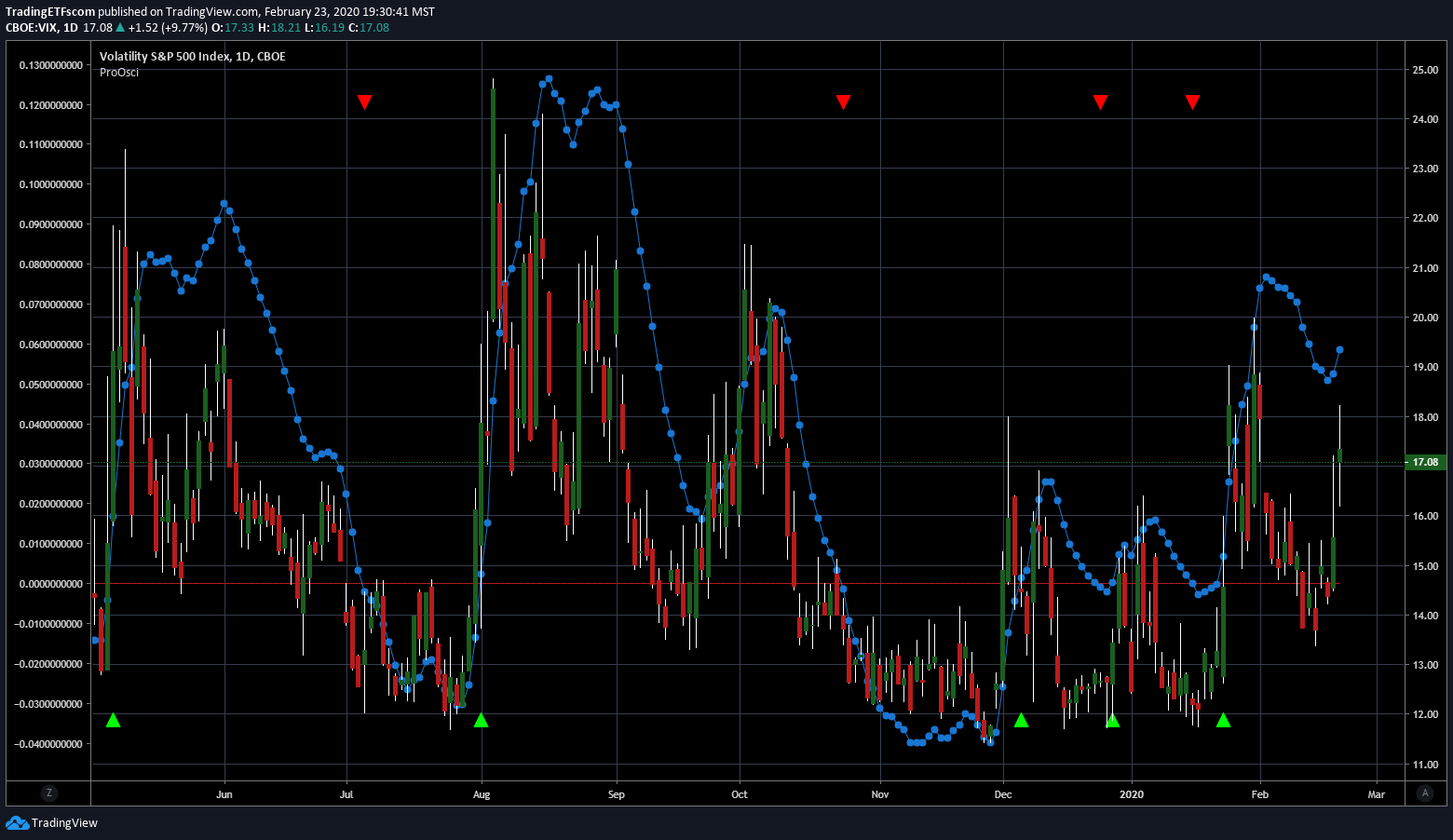1453x840 pixels.
Task: Click the L:16.19 low value
Action: click(x=325, y=28)
